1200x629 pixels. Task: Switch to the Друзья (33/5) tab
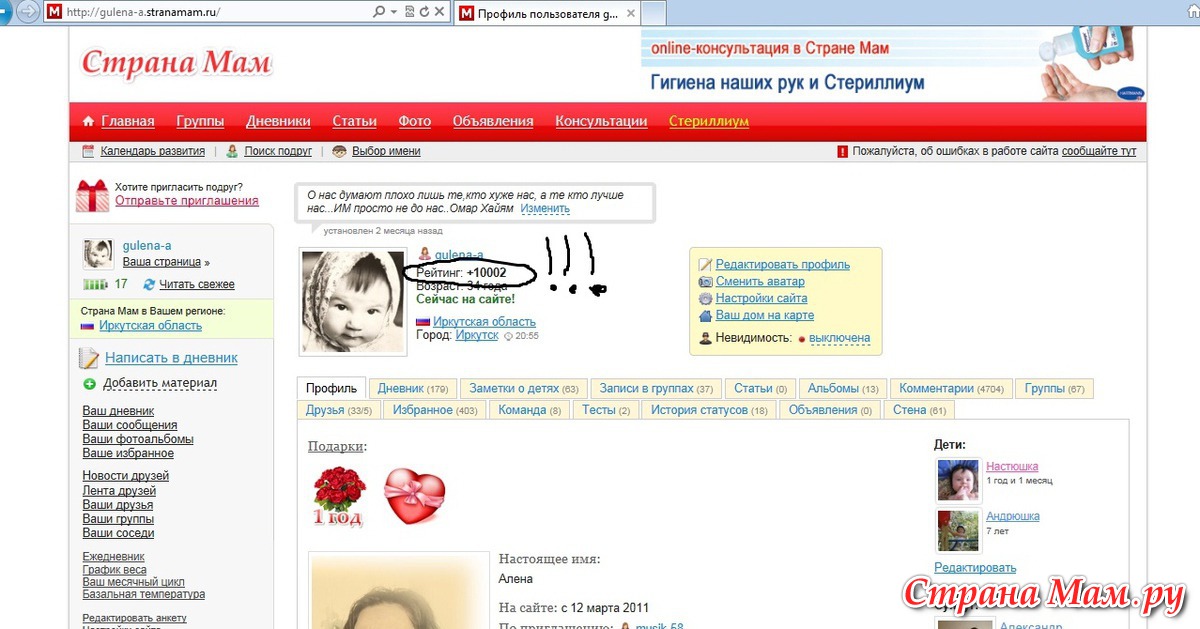339,409
